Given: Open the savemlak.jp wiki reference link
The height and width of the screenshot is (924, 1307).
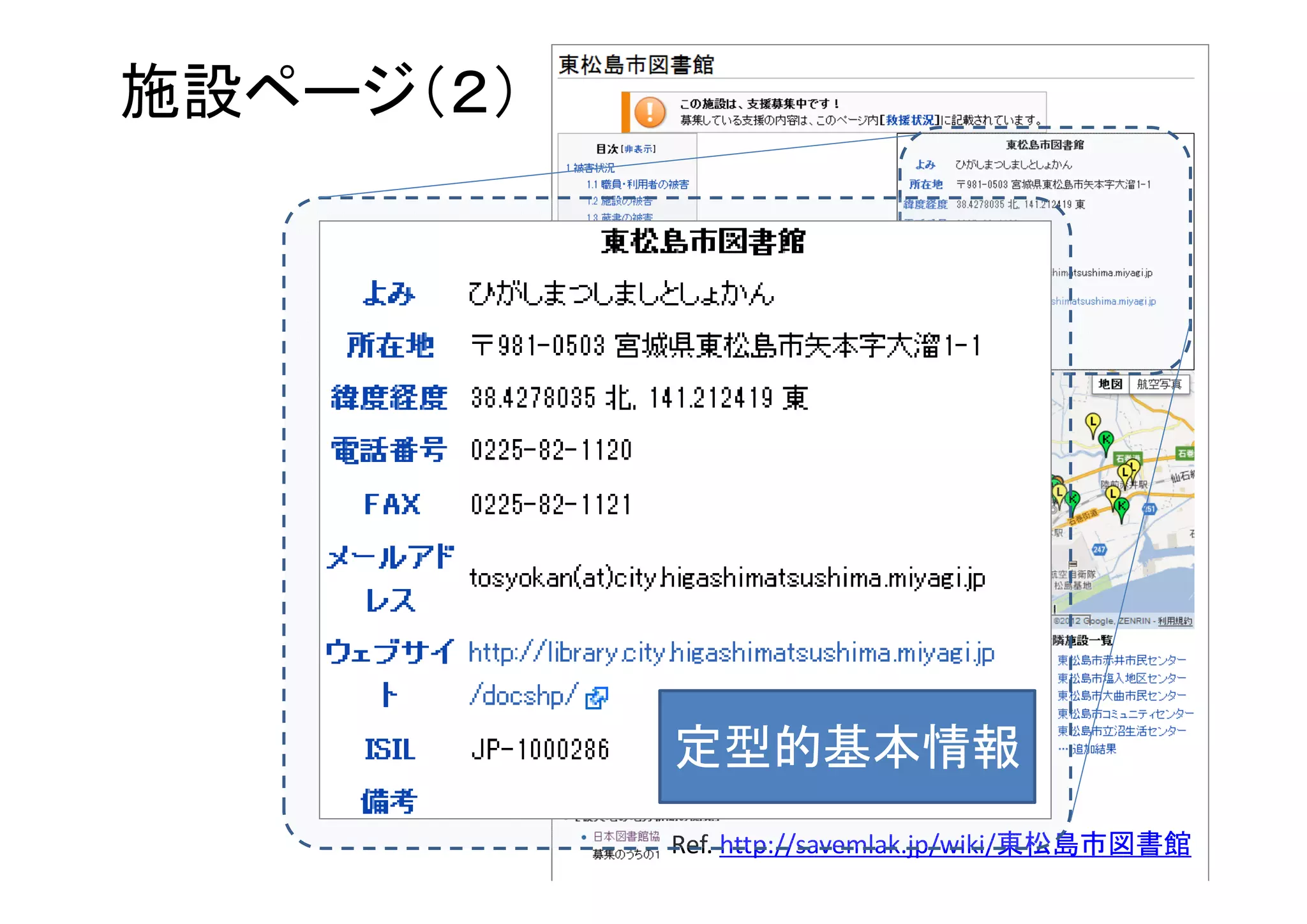Looking at the screenshot, I should point(955,844).
